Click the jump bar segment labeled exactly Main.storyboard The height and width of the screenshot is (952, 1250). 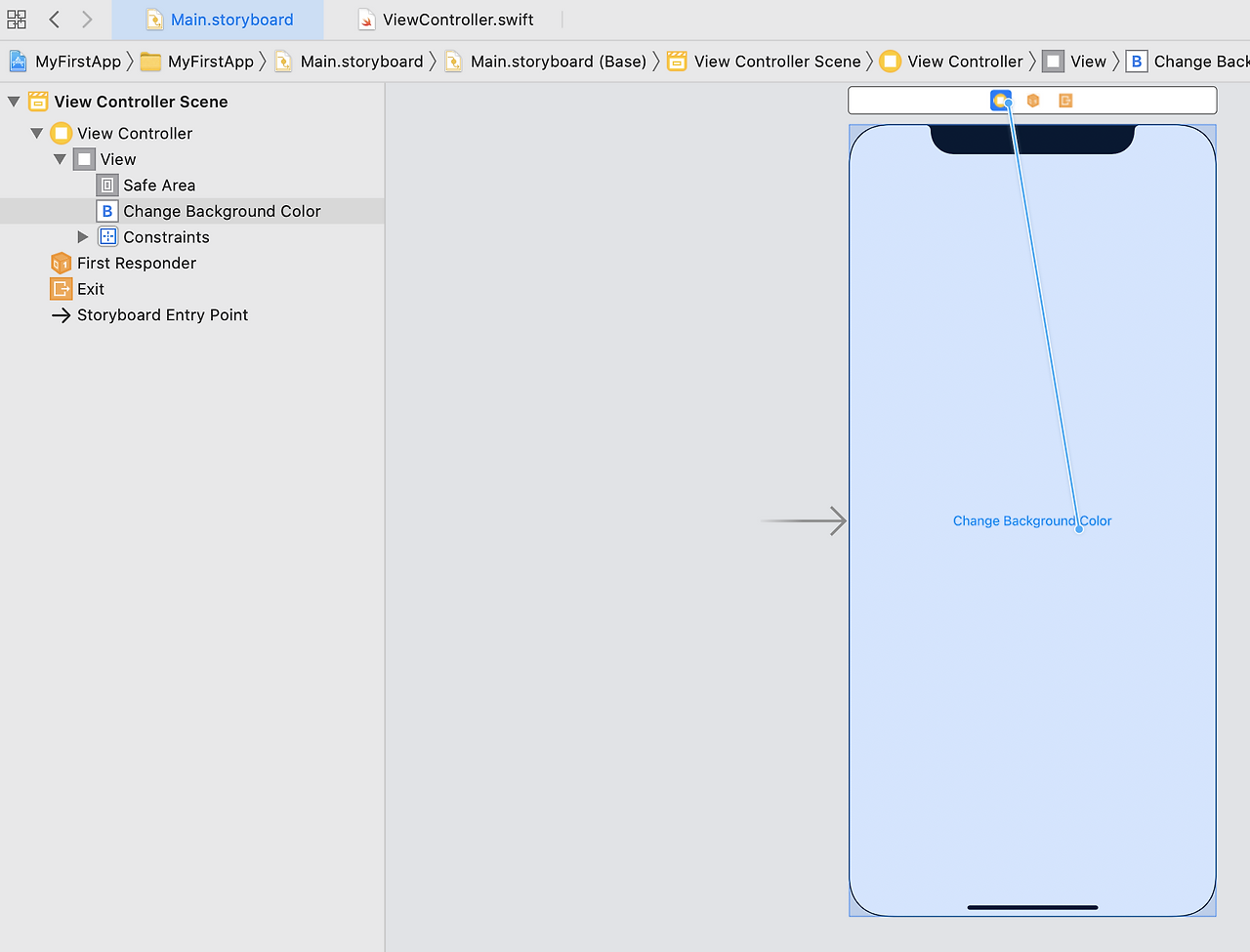coord(350,62)
